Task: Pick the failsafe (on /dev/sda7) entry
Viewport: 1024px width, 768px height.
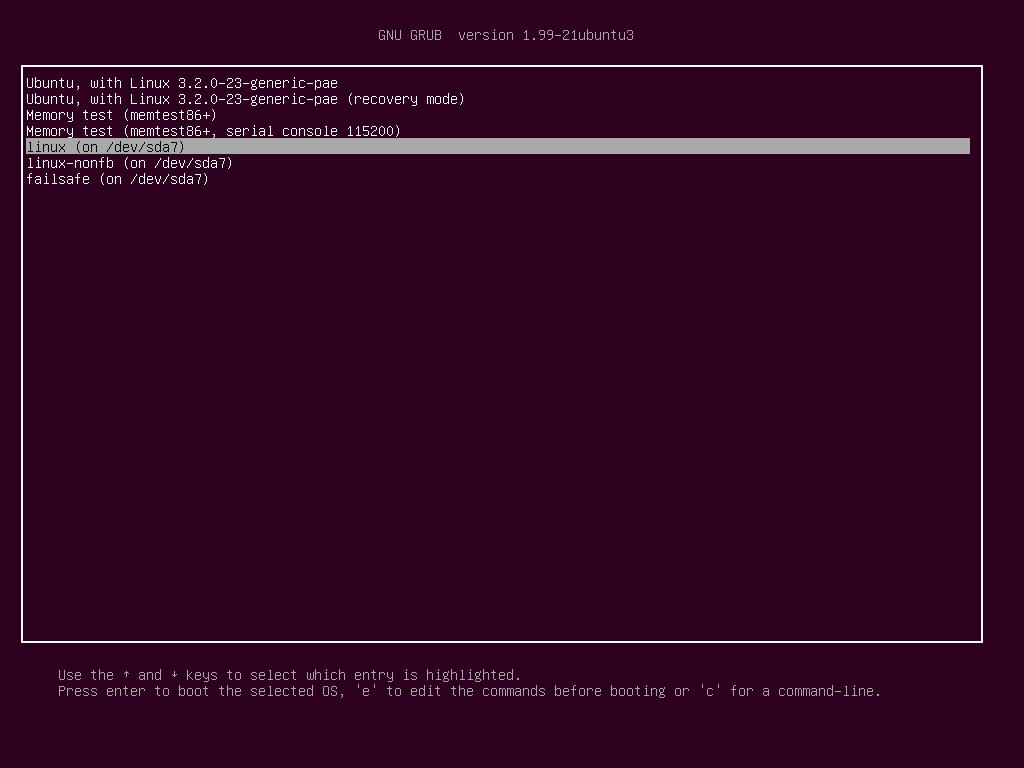Action: 118,179
